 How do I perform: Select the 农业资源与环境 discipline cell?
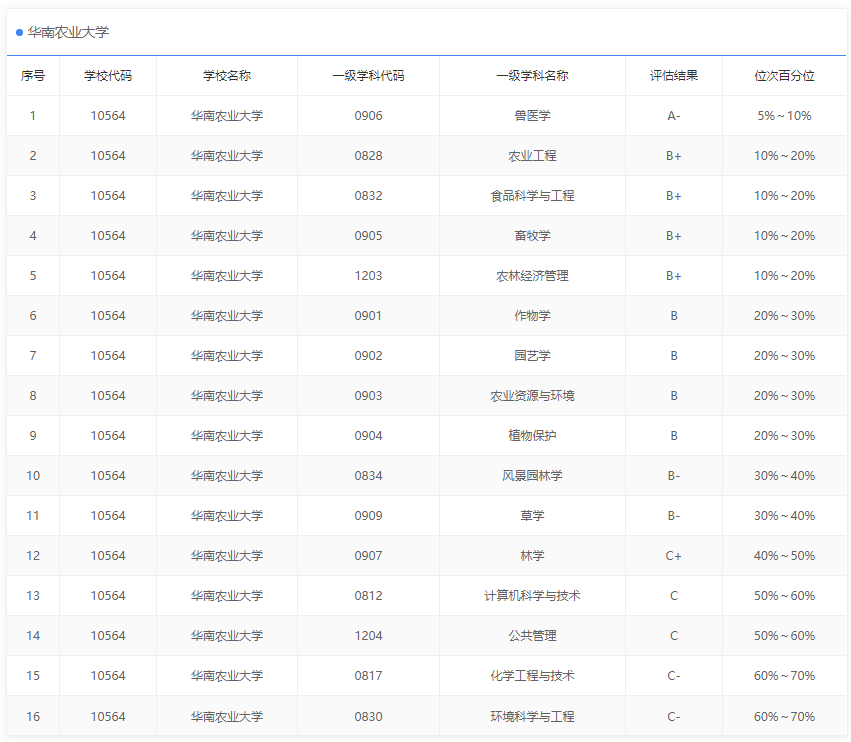tap(532, 396)
